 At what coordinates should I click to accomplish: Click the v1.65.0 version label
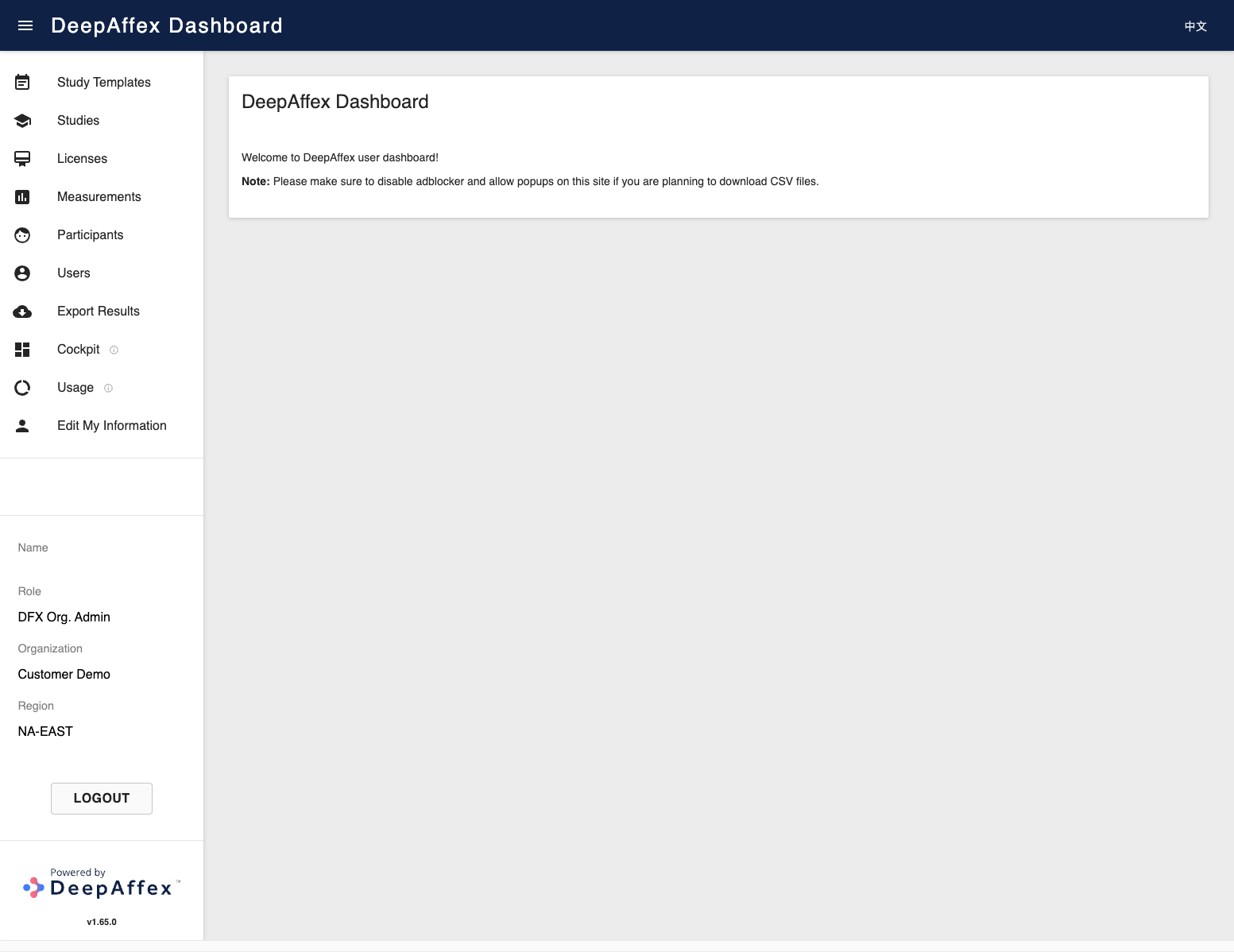click(x=102, y=922)
